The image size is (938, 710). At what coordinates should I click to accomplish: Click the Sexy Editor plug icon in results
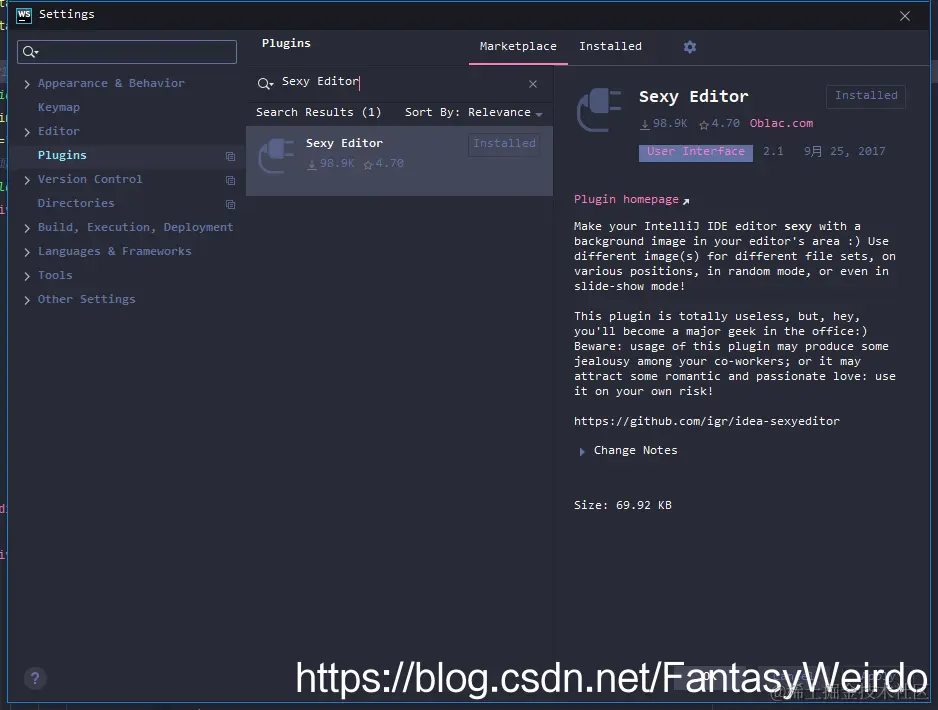276,156
